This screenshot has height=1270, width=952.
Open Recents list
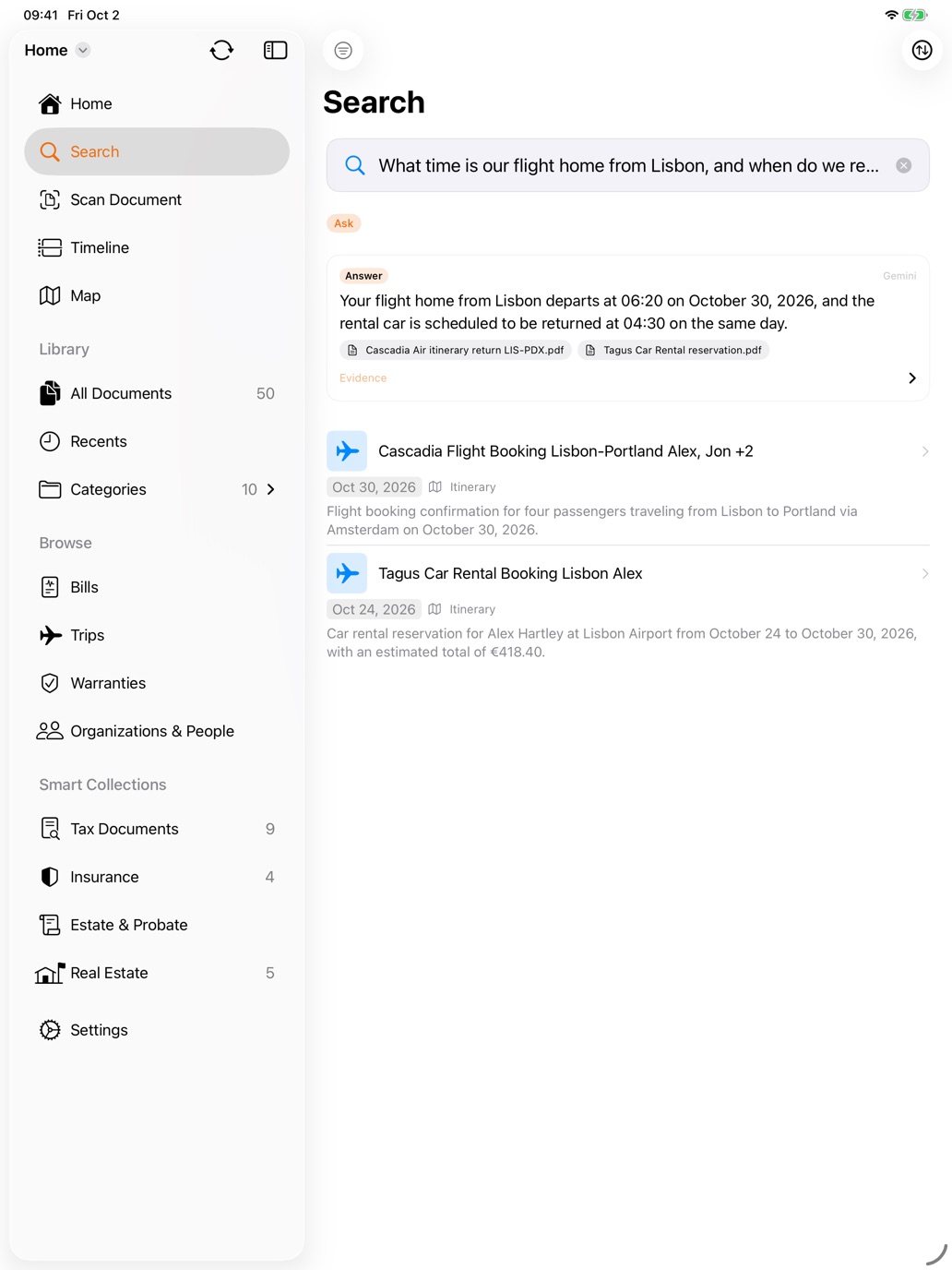(157, 441)
